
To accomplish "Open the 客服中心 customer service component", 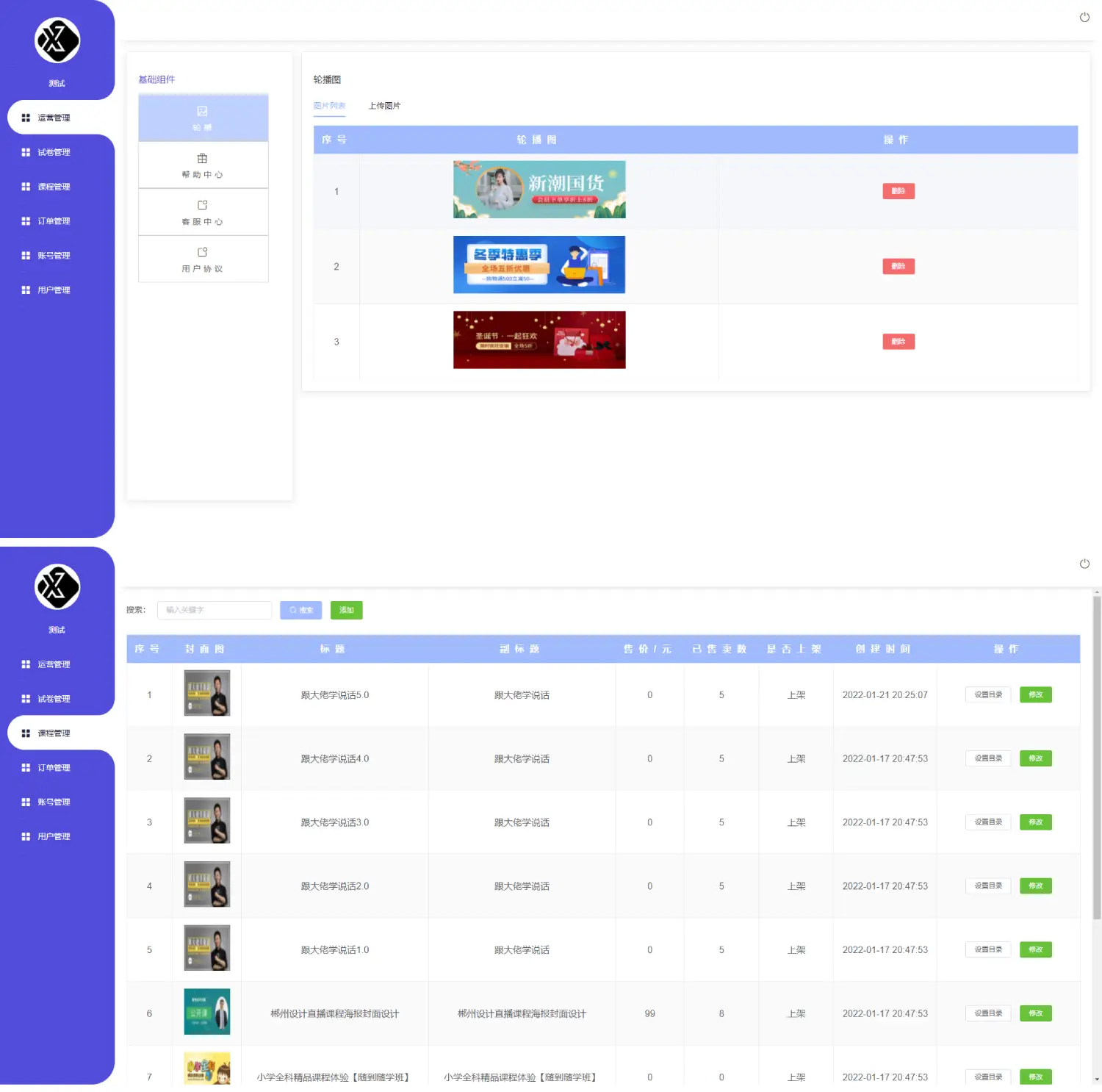I will pos(203,212).
